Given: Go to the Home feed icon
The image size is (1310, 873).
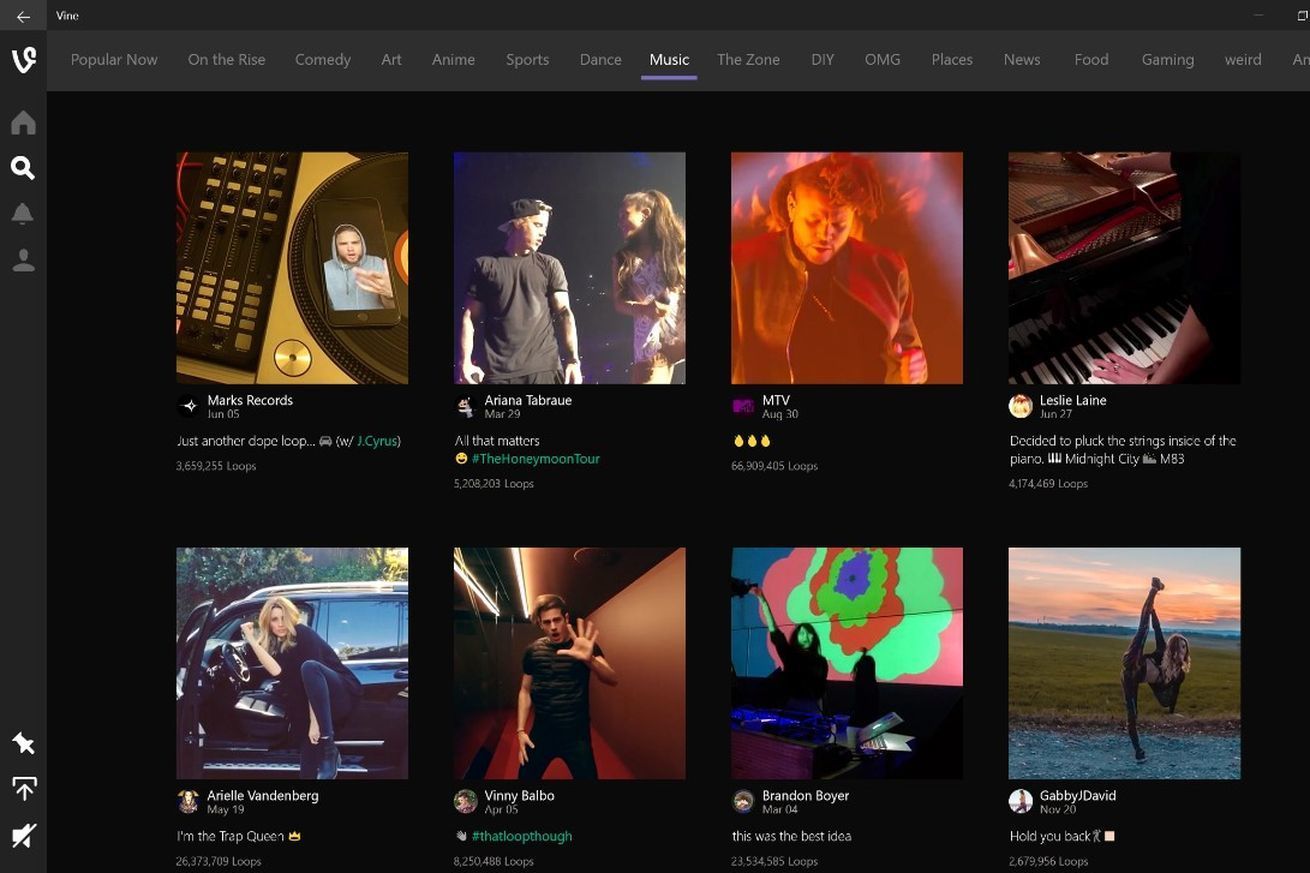Looking at the screenshot, I should [x=23, y=123].
